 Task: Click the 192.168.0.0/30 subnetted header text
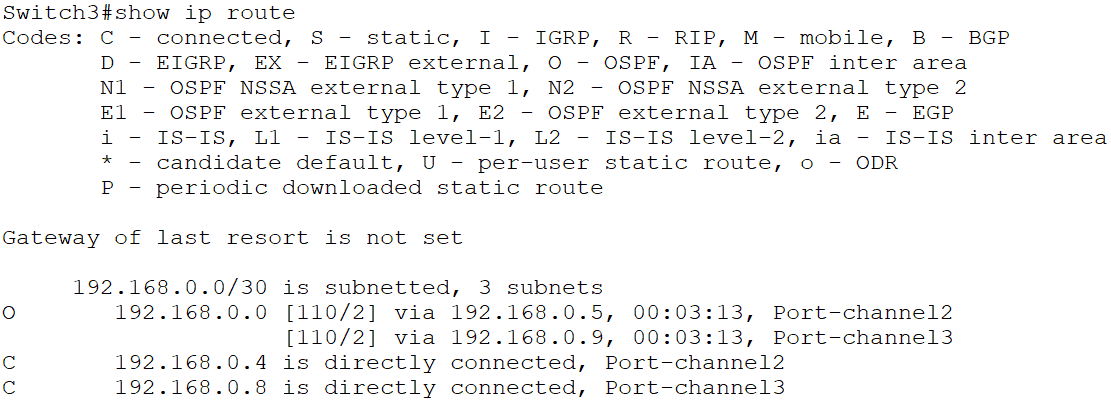pyautogui.click(x=337, y=288)
